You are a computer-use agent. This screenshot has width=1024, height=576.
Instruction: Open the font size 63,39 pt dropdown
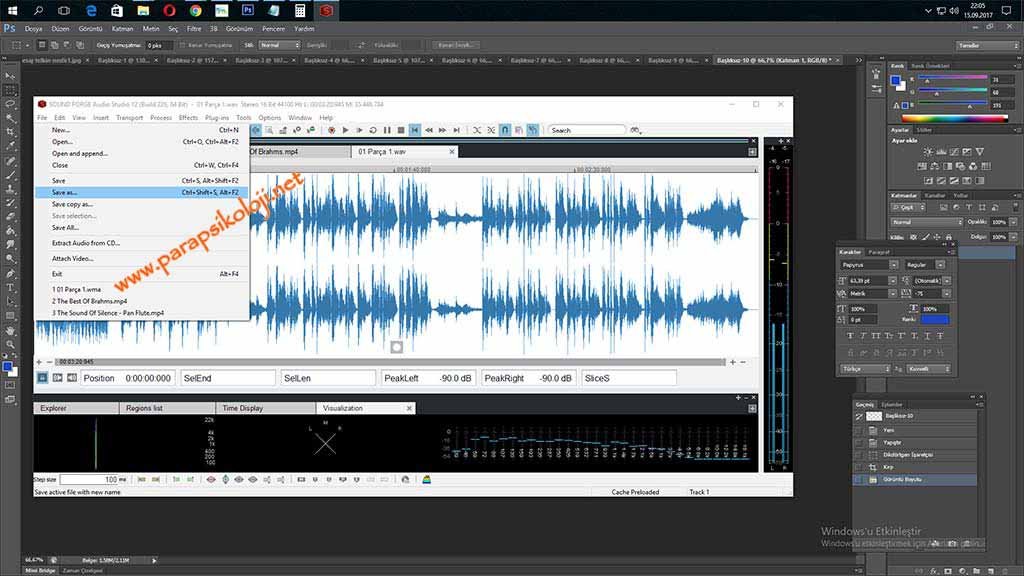click(892, 281)
